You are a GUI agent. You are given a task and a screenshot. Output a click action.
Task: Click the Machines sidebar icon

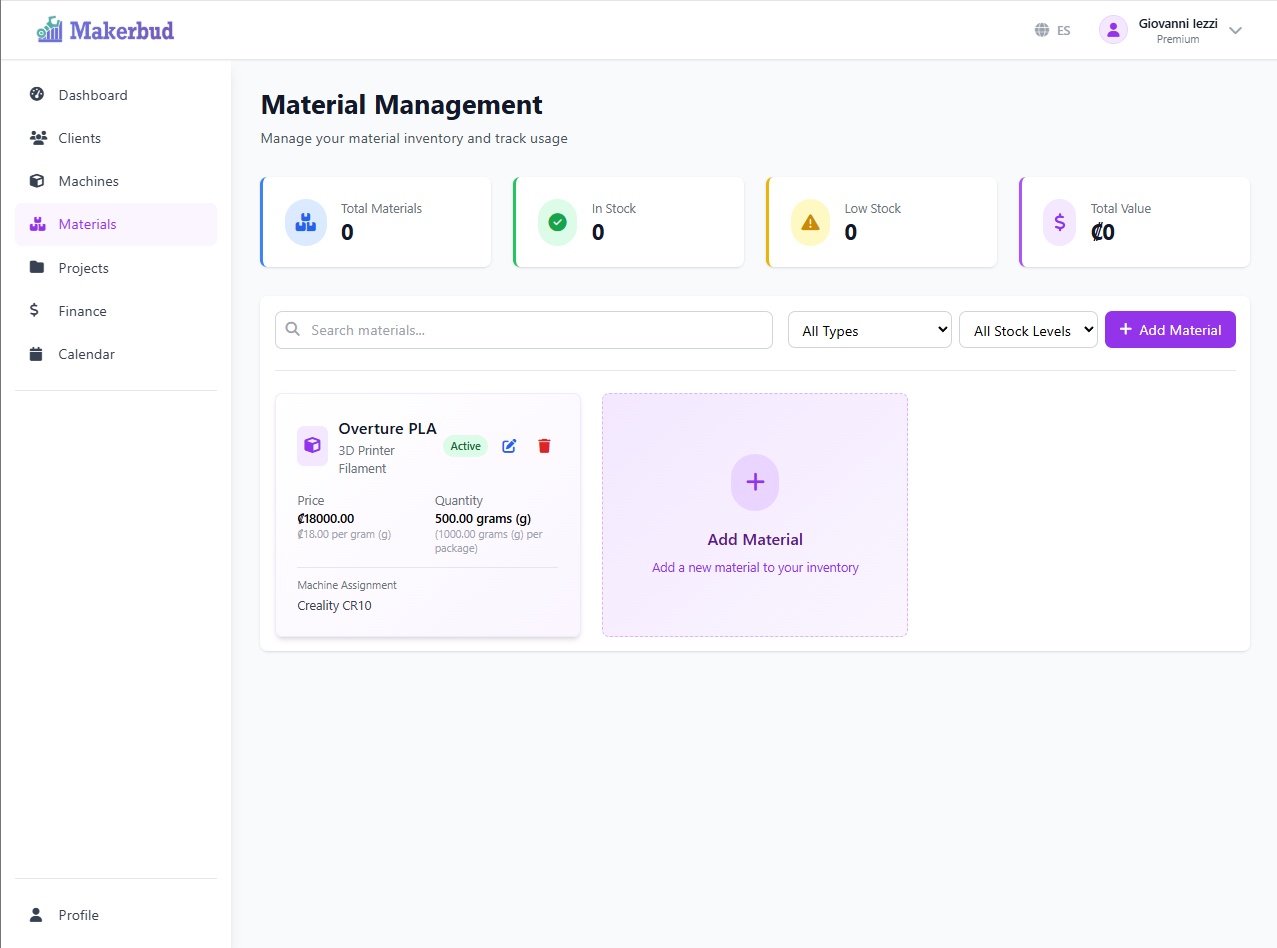[x=37, y=180]
